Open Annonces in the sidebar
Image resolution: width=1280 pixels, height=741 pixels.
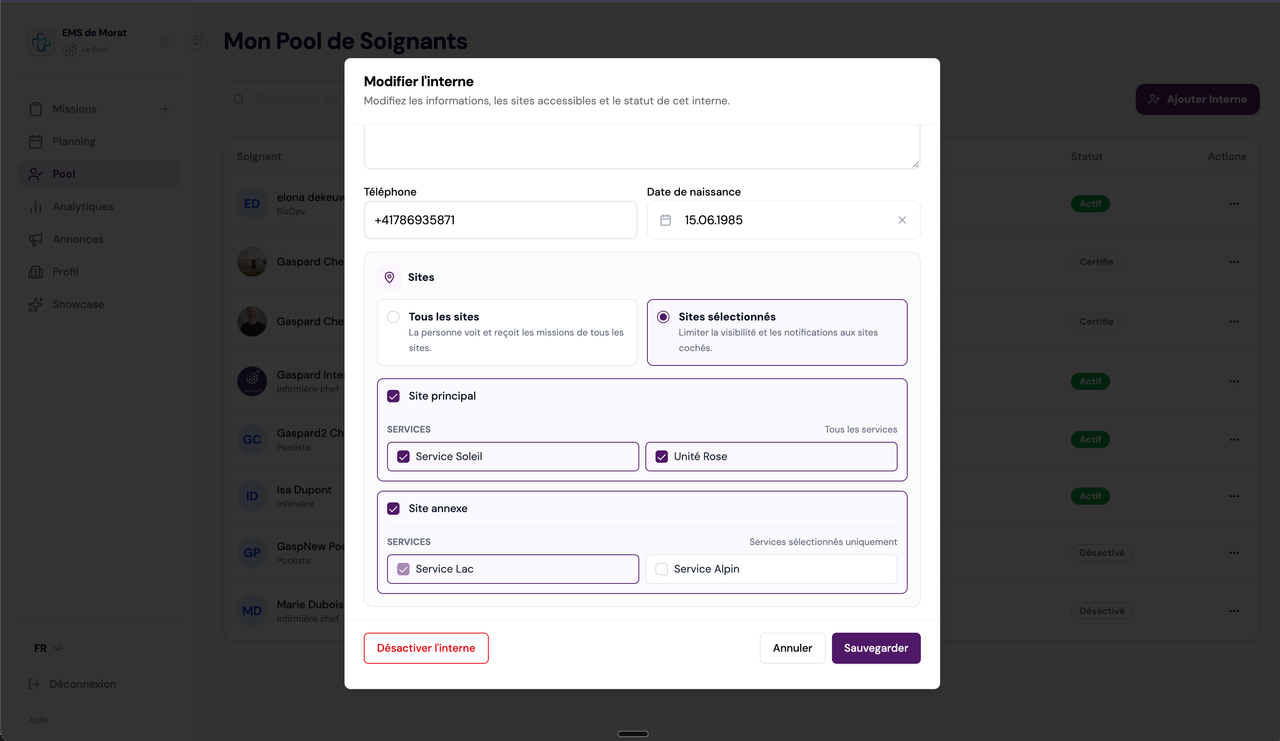[x=78, y=239]
